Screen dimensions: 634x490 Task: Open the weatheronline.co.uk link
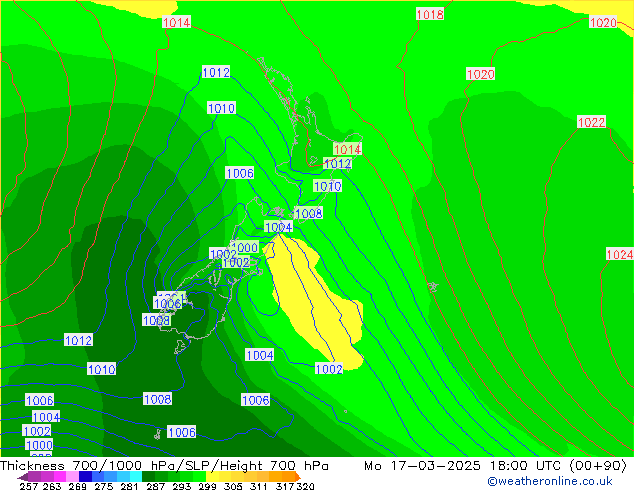549,481
